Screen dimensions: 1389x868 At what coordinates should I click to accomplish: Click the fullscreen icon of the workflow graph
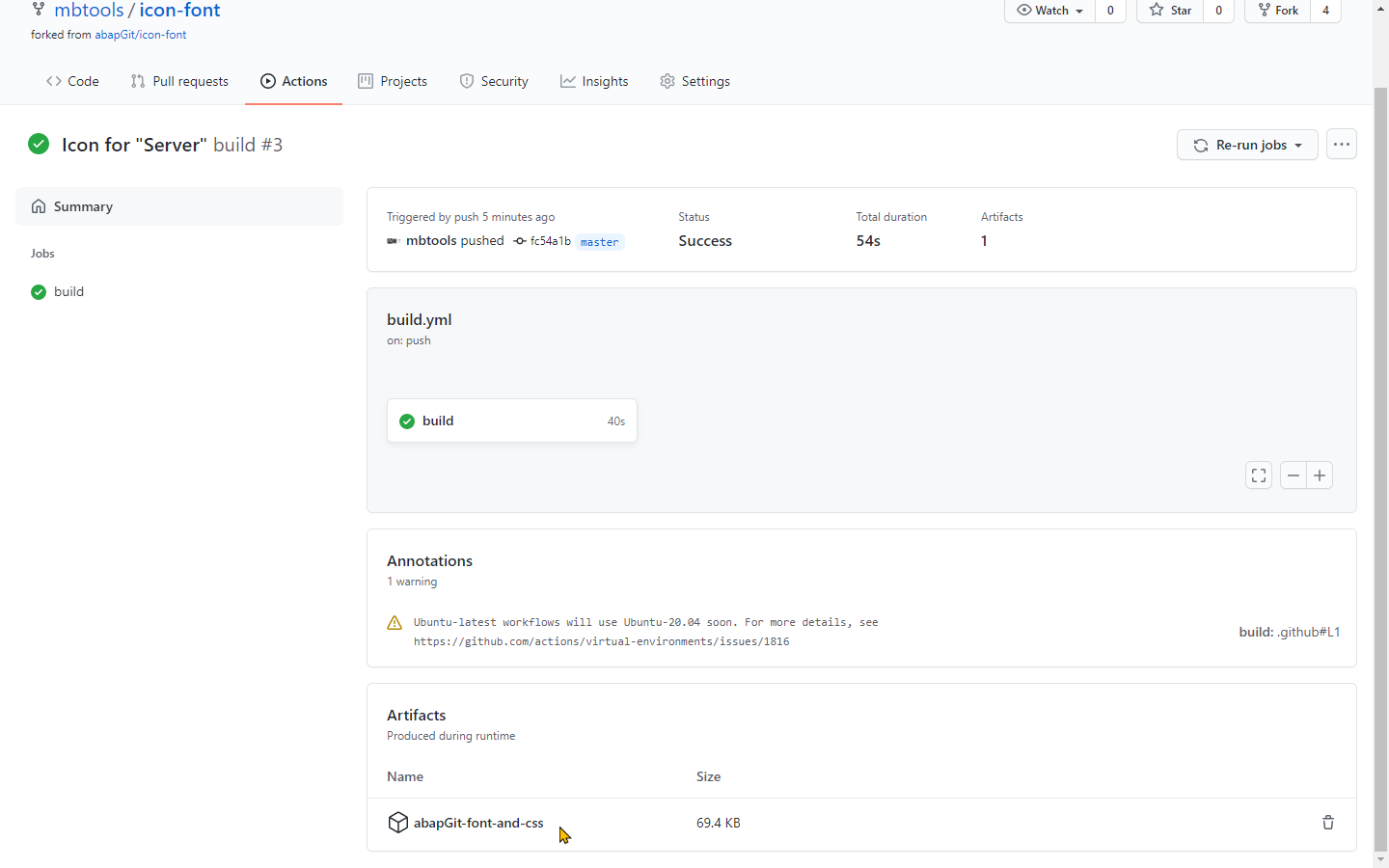(1259, 475)
